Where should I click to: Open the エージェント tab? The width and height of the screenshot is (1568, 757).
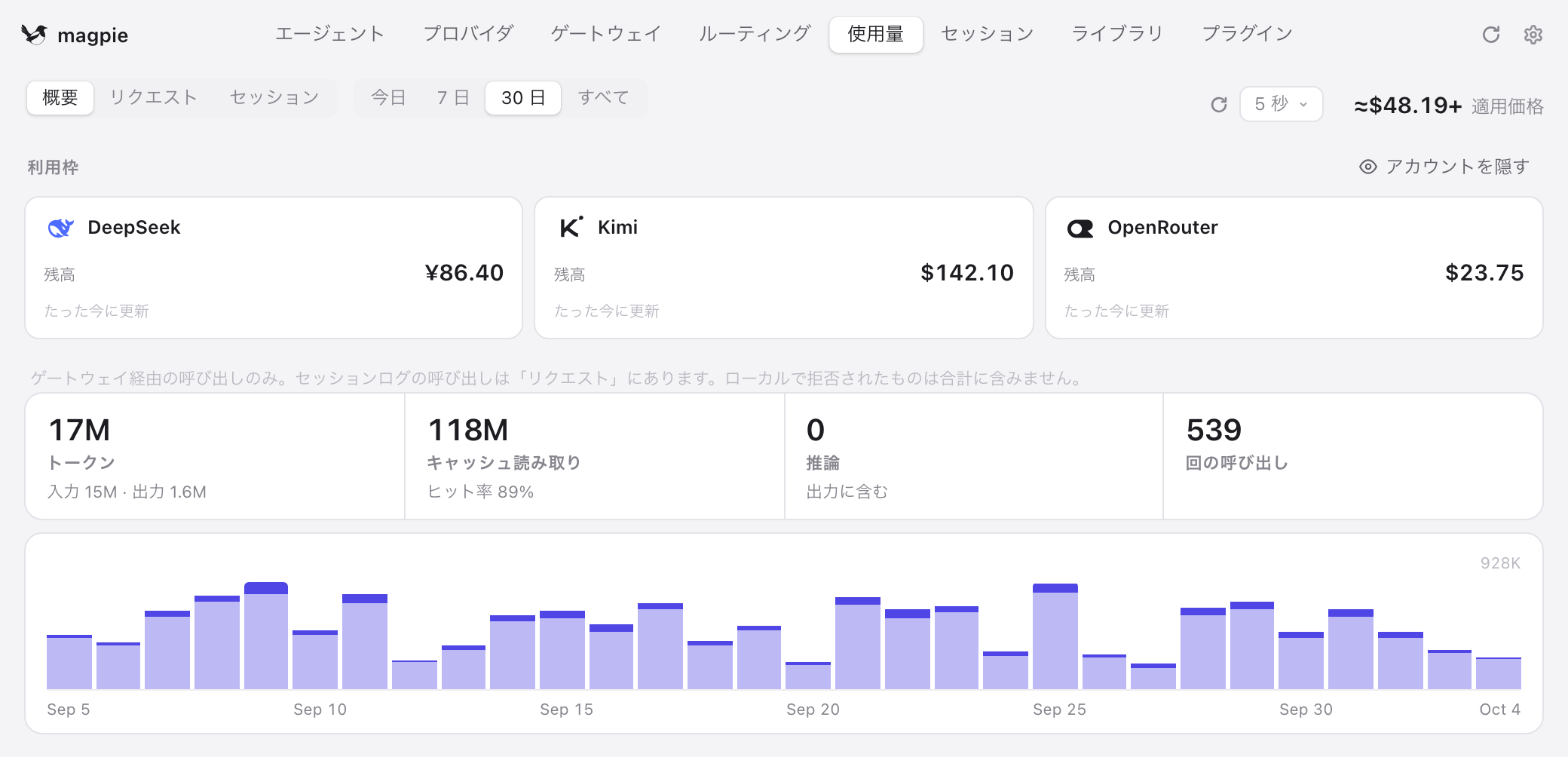pyautogui.click(x=330, y=34)
